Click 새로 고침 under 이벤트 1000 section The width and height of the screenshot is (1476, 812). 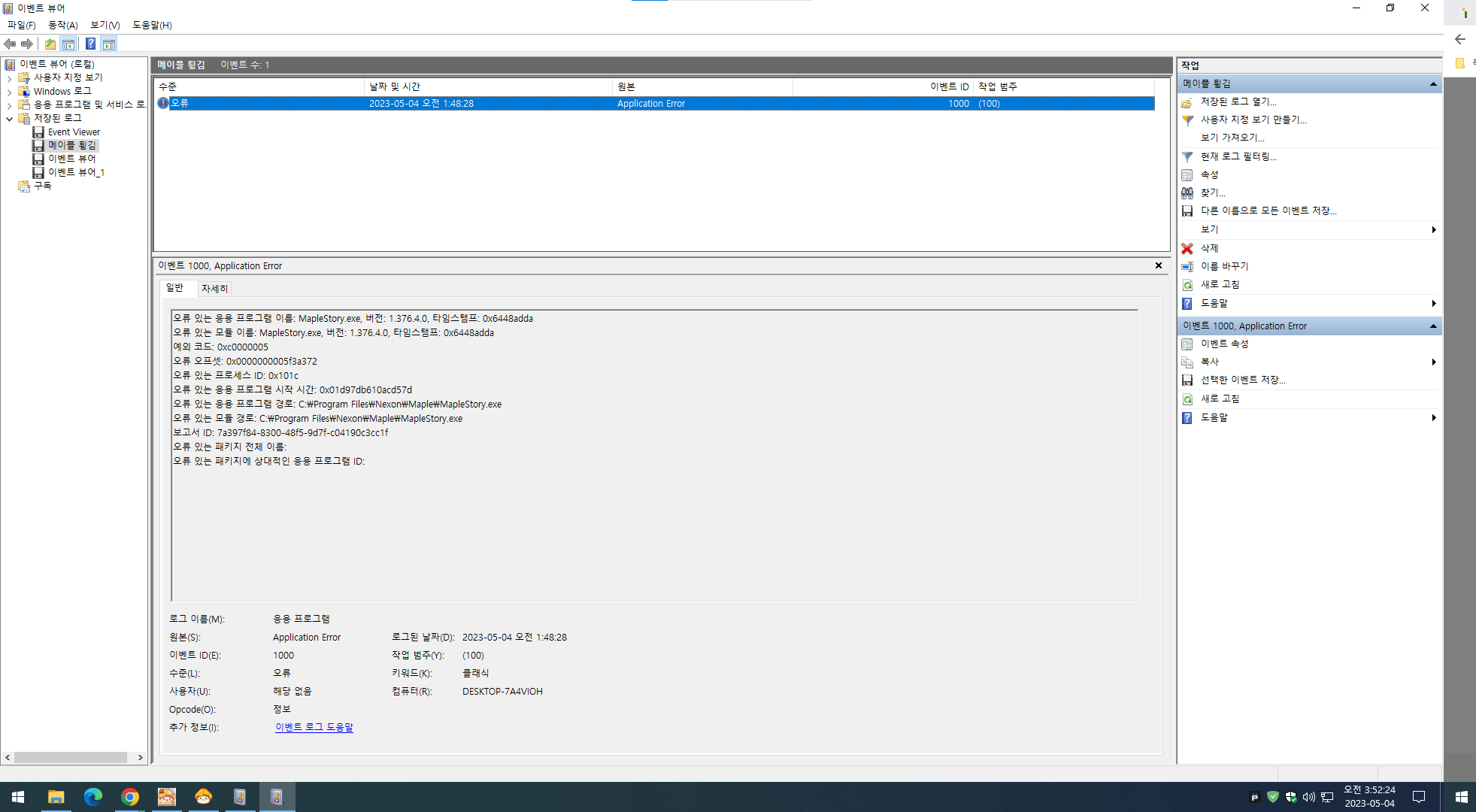coord(1220,398)
